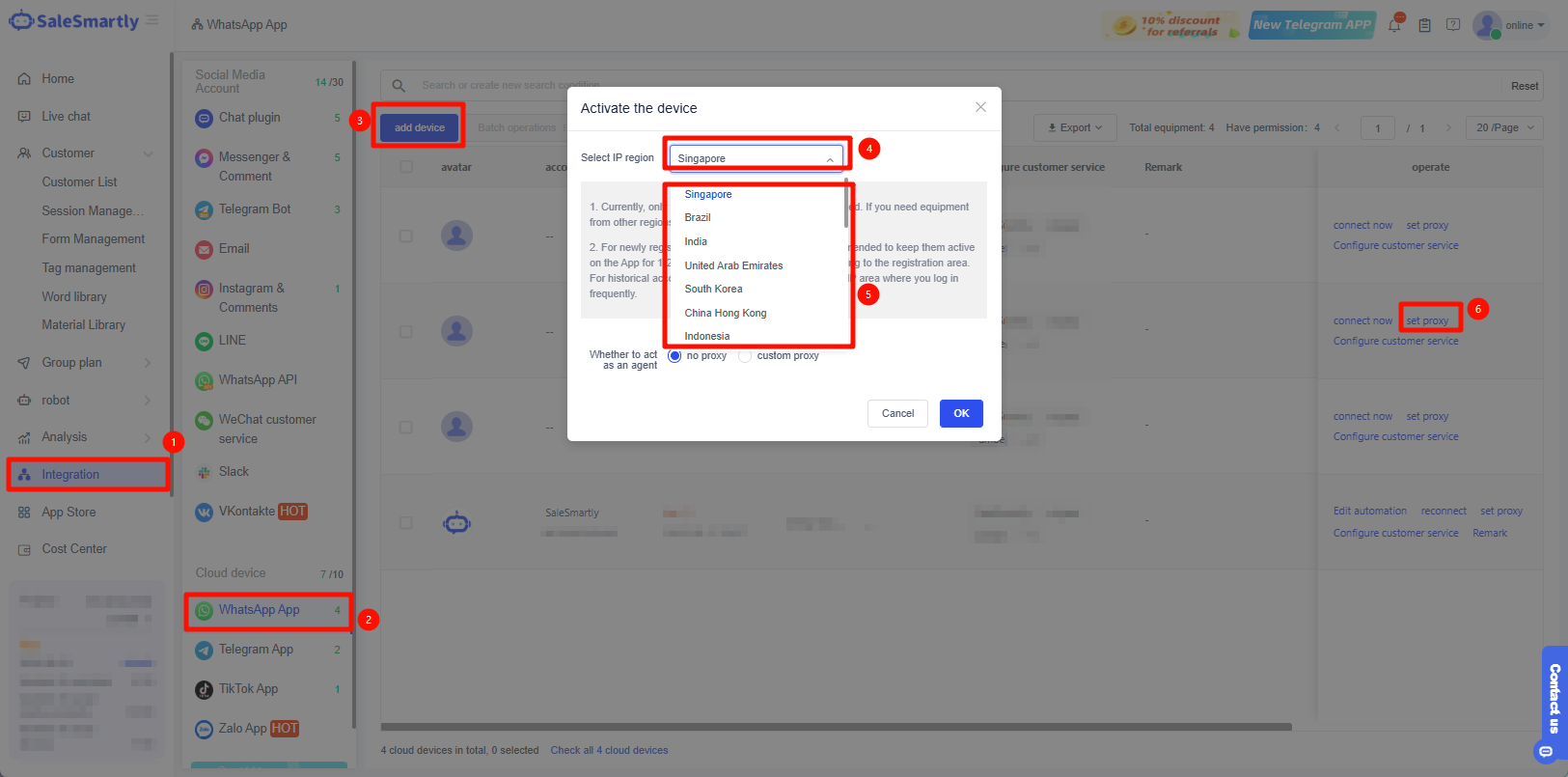
Task: Open the TikTok App cloud device icon
Action: coord(204,689)
